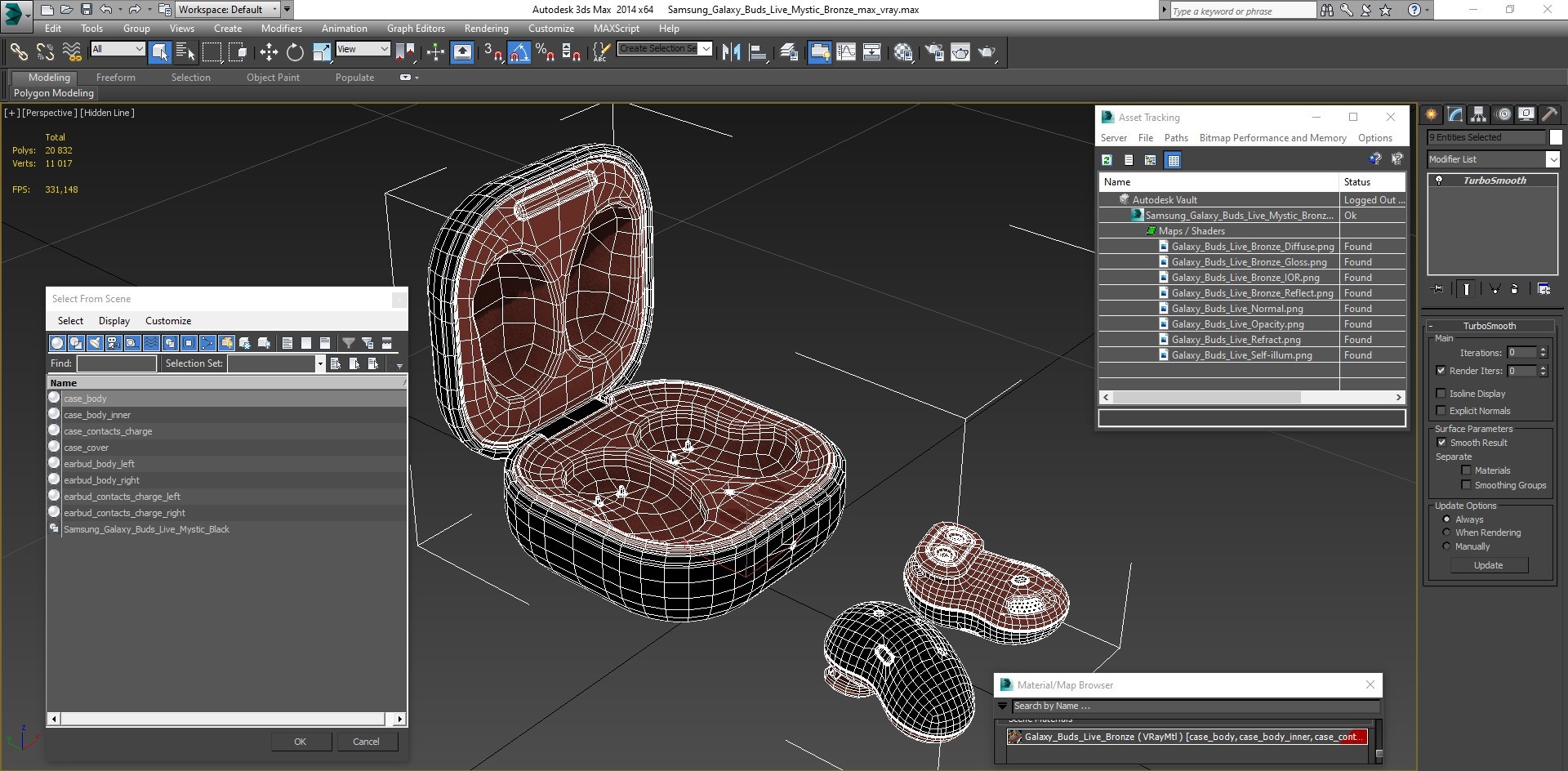Click the TurboSmooth Update button

click(1488, 565)
